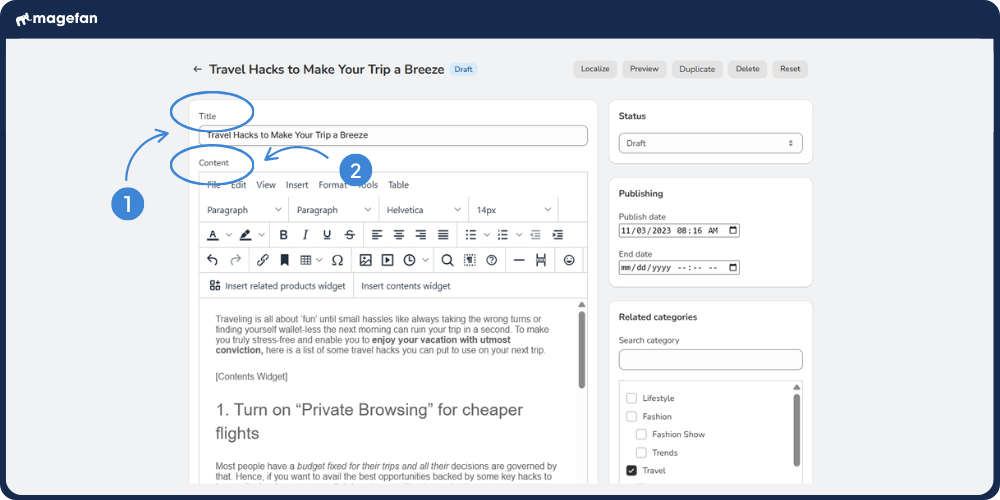Image resolution: width=1000 pixels, height=500 pixels.
Task: Open the Insert menu in the editor
Action: (x=297, y=185)
